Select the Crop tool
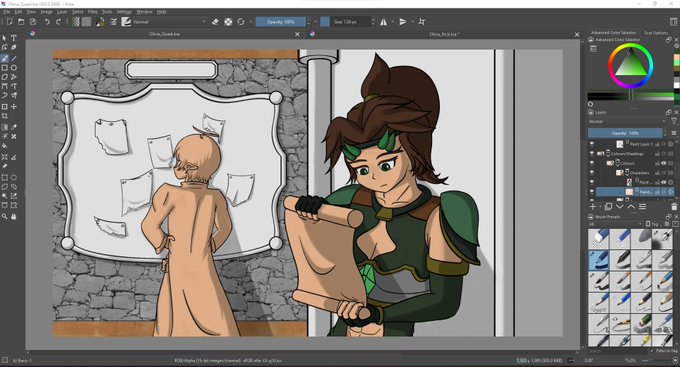Image resolution: width=680 pixels, height=367 pixels. [4, 116]
